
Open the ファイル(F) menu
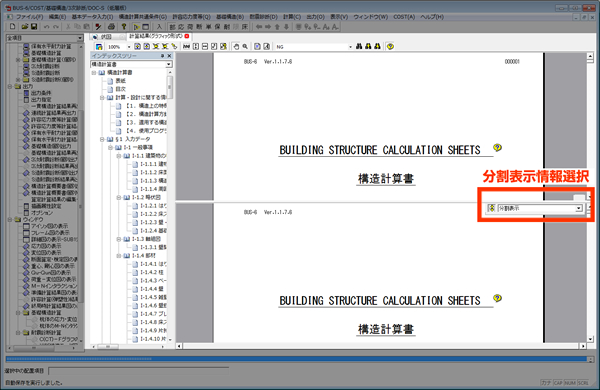pyautogui.click(x=29, y=17)
